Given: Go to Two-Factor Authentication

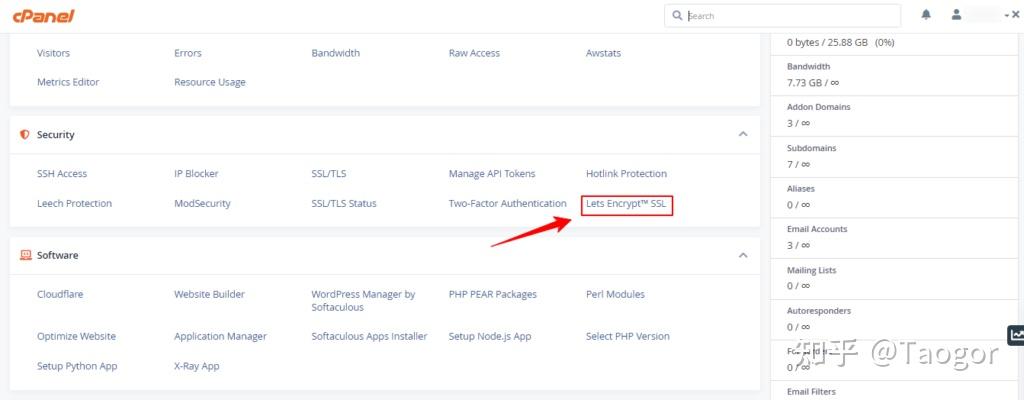Looking at the screenshot, I should (507, 204).
